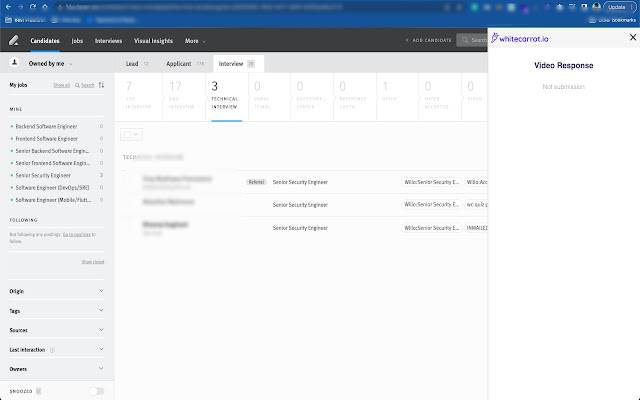The height and width of the screenshot is (400, 640).
Task: Click the sort jobs arrows icon
Action: coord(101,85)
